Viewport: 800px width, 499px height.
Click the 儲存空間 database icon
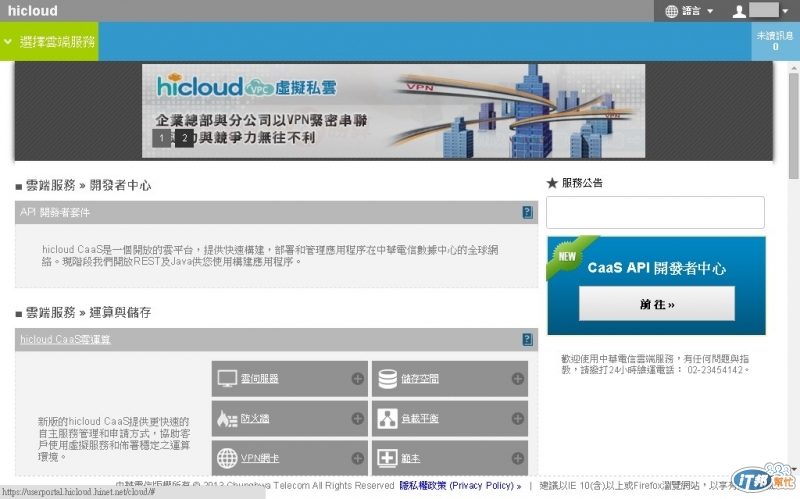click(387, 379)
